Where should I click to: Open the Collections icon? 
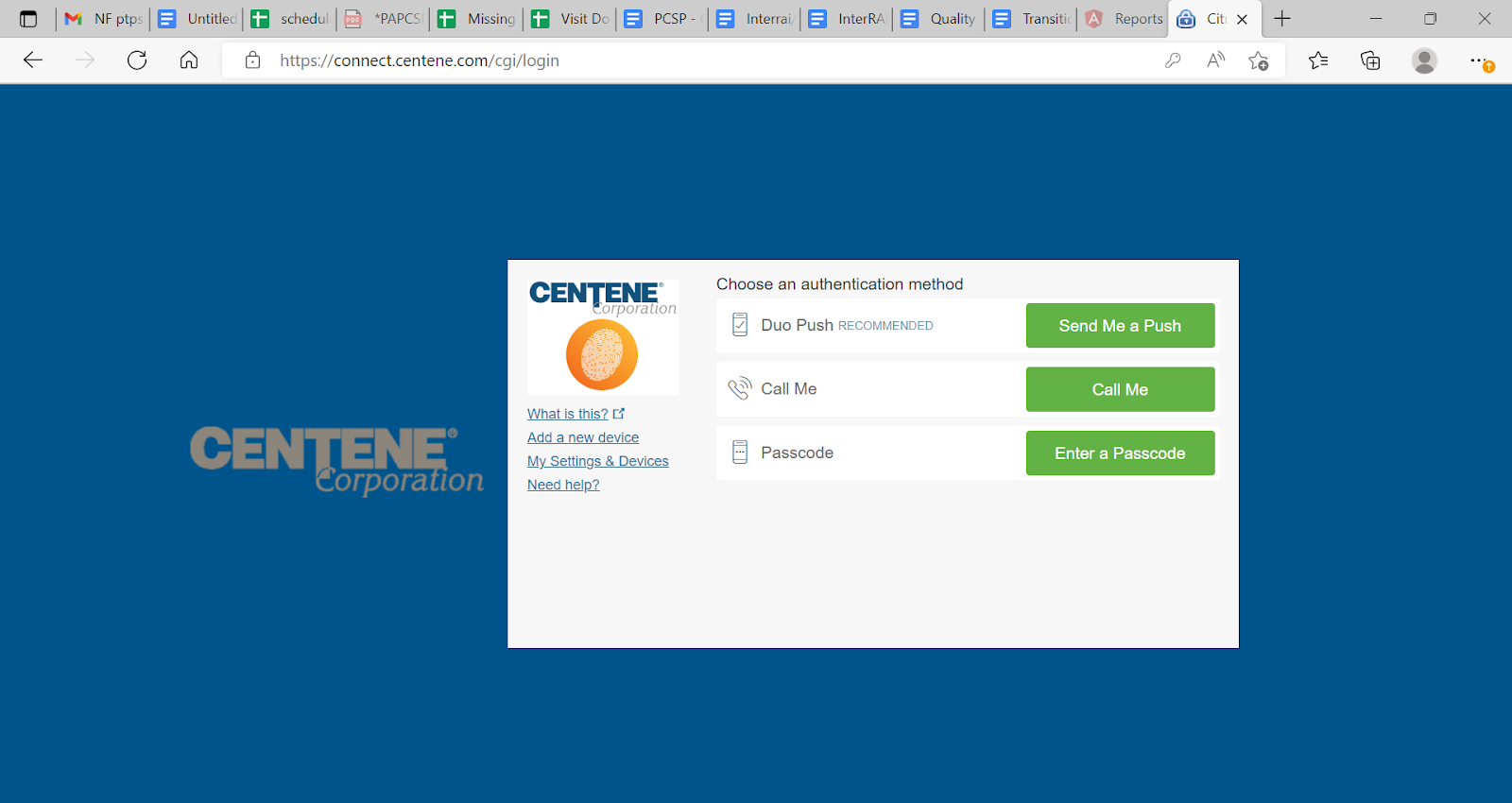point(1370,60)
